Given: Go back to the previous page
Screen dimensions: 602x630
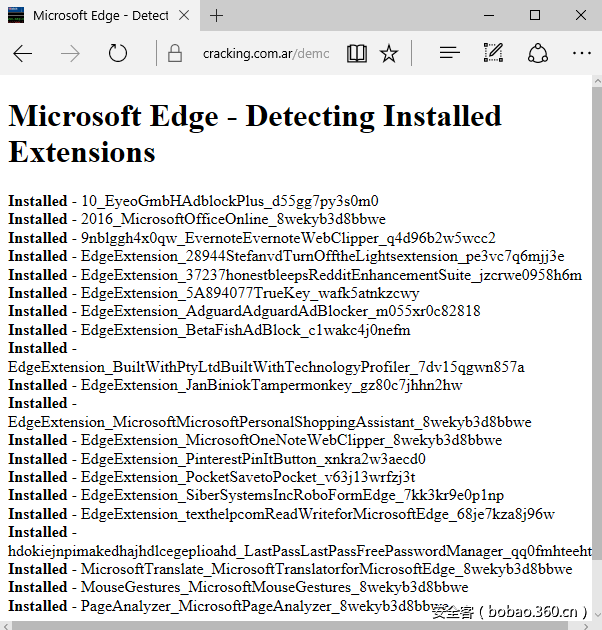Looking at the screenshot, I should pos(23,53).
